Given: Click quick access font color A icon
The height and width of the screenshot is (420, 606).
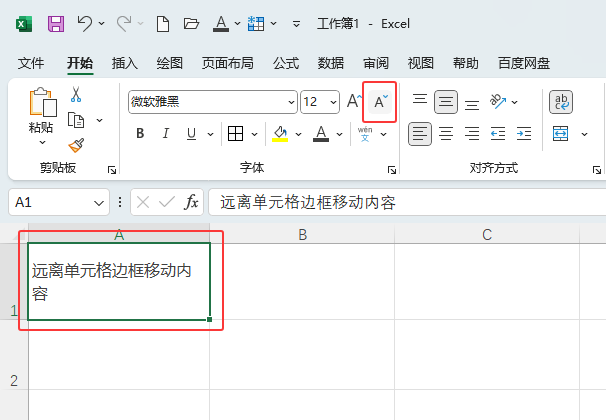Looking at the screenshot, I should [x=221, y=24].
